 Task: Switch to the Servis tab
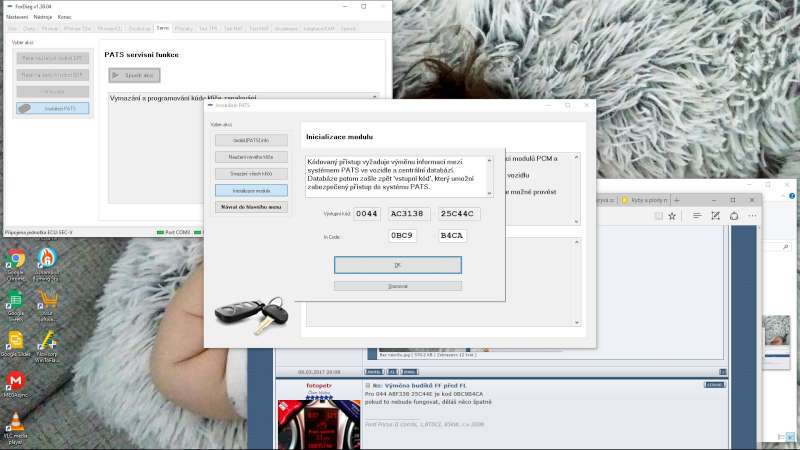[163, 29]
